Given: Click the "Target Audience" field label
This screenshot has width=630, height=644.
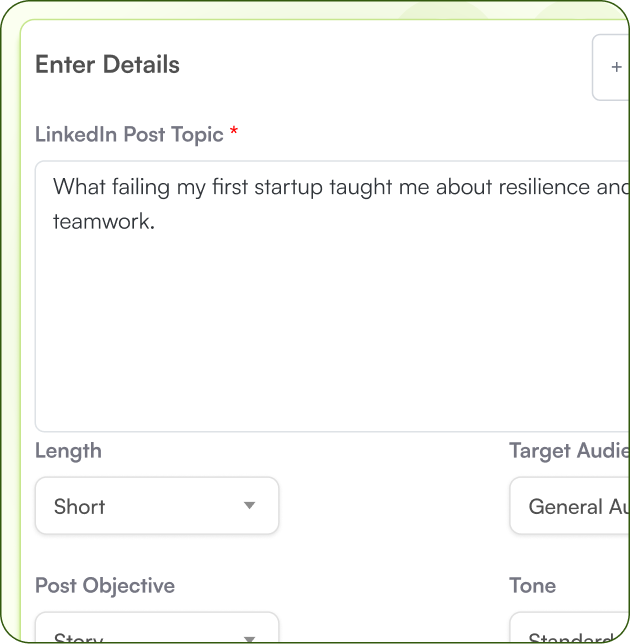Looking at the screenshot, I should [568, 451].
